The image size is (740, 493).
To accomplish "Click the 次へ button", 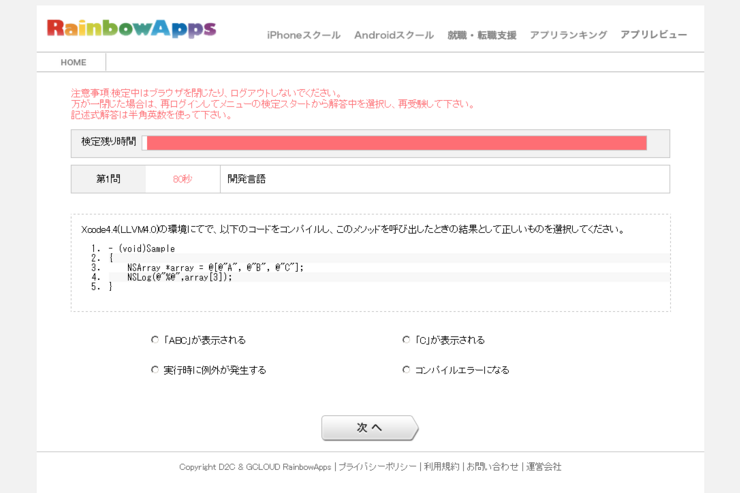I will [x=370, y=428].
